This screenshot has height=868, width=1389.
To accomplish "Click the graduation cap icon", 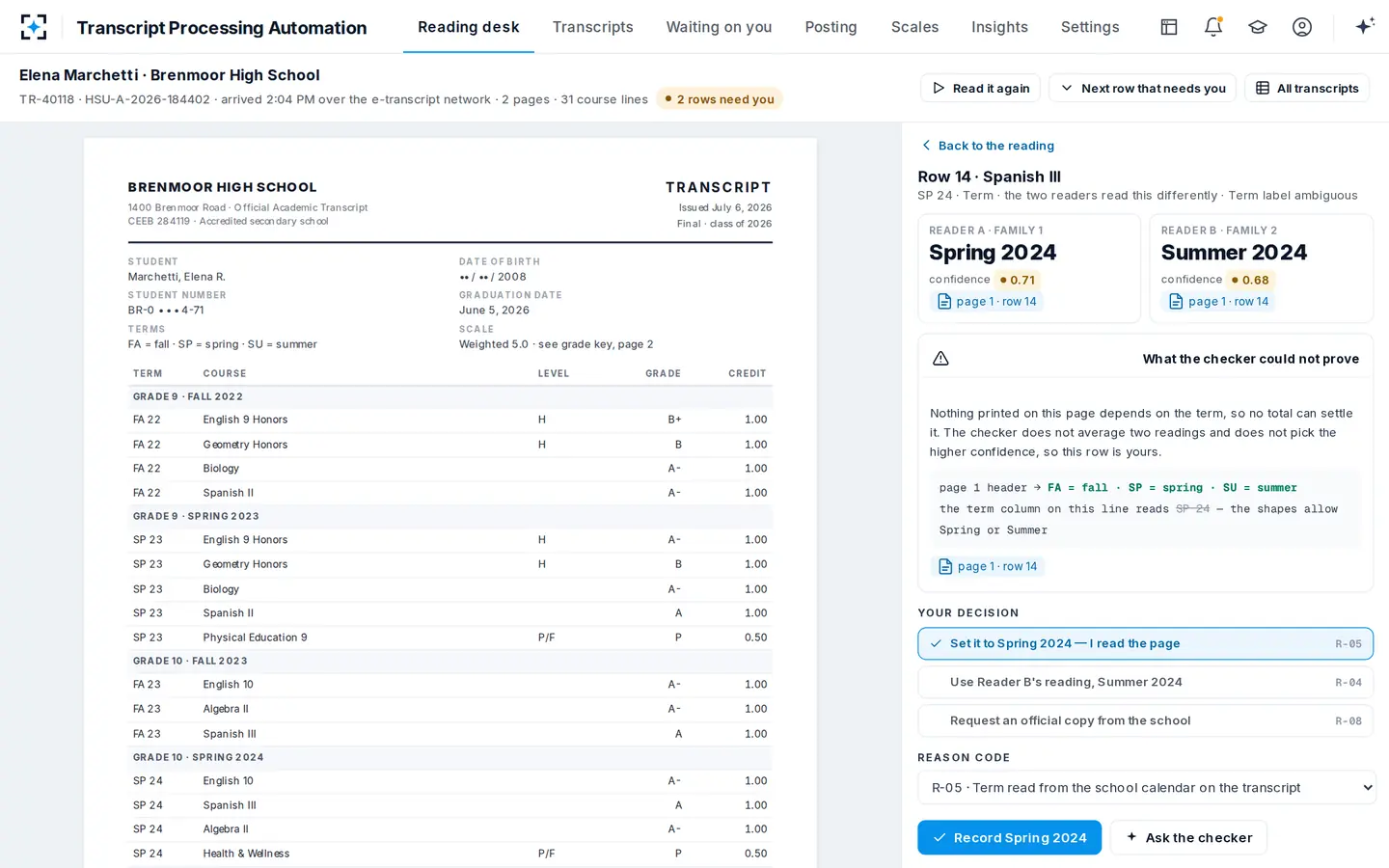I will click(x=1258, y=27).
